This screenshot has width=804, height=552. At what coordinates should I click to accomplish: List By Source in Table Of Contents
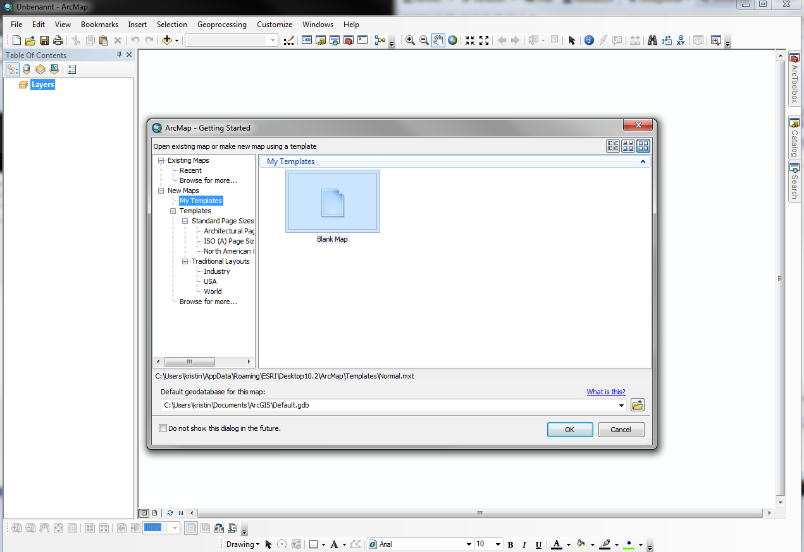[27, 69]
